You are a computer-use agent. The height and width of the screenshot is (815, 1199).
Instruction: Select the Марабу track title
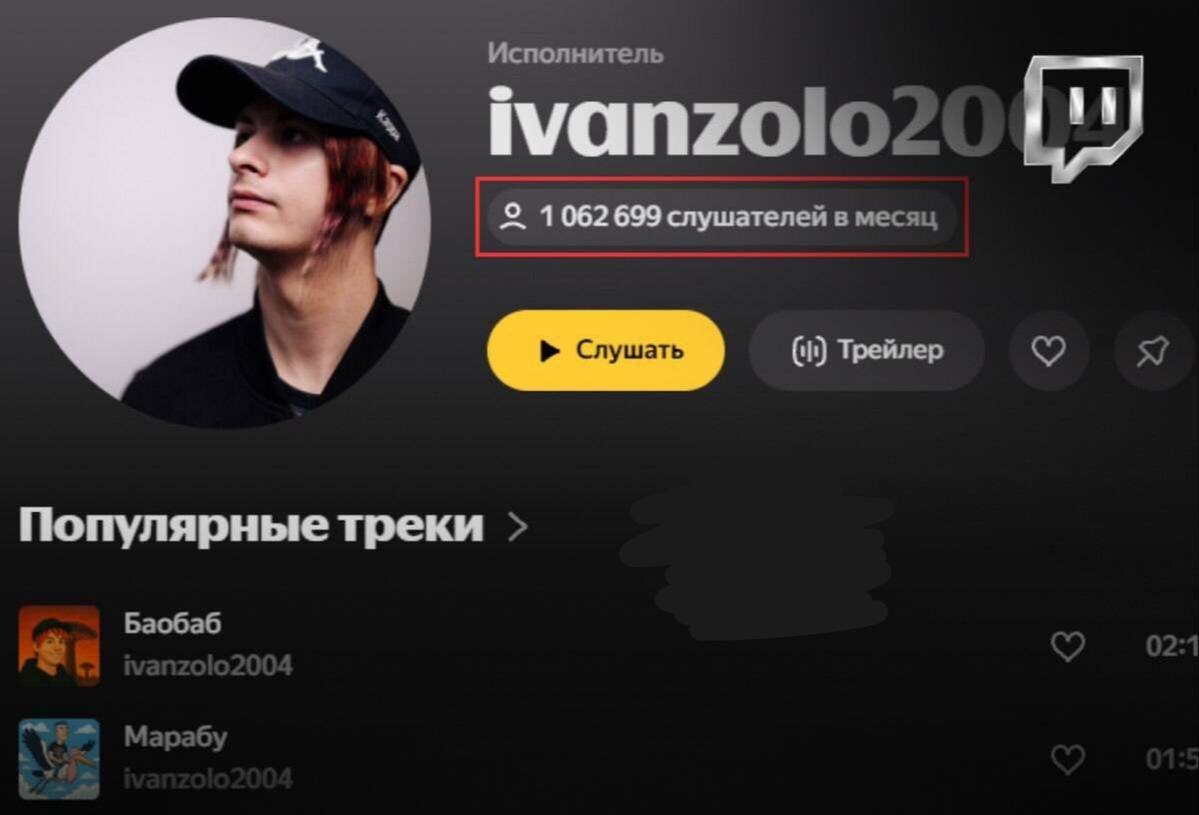176,737
